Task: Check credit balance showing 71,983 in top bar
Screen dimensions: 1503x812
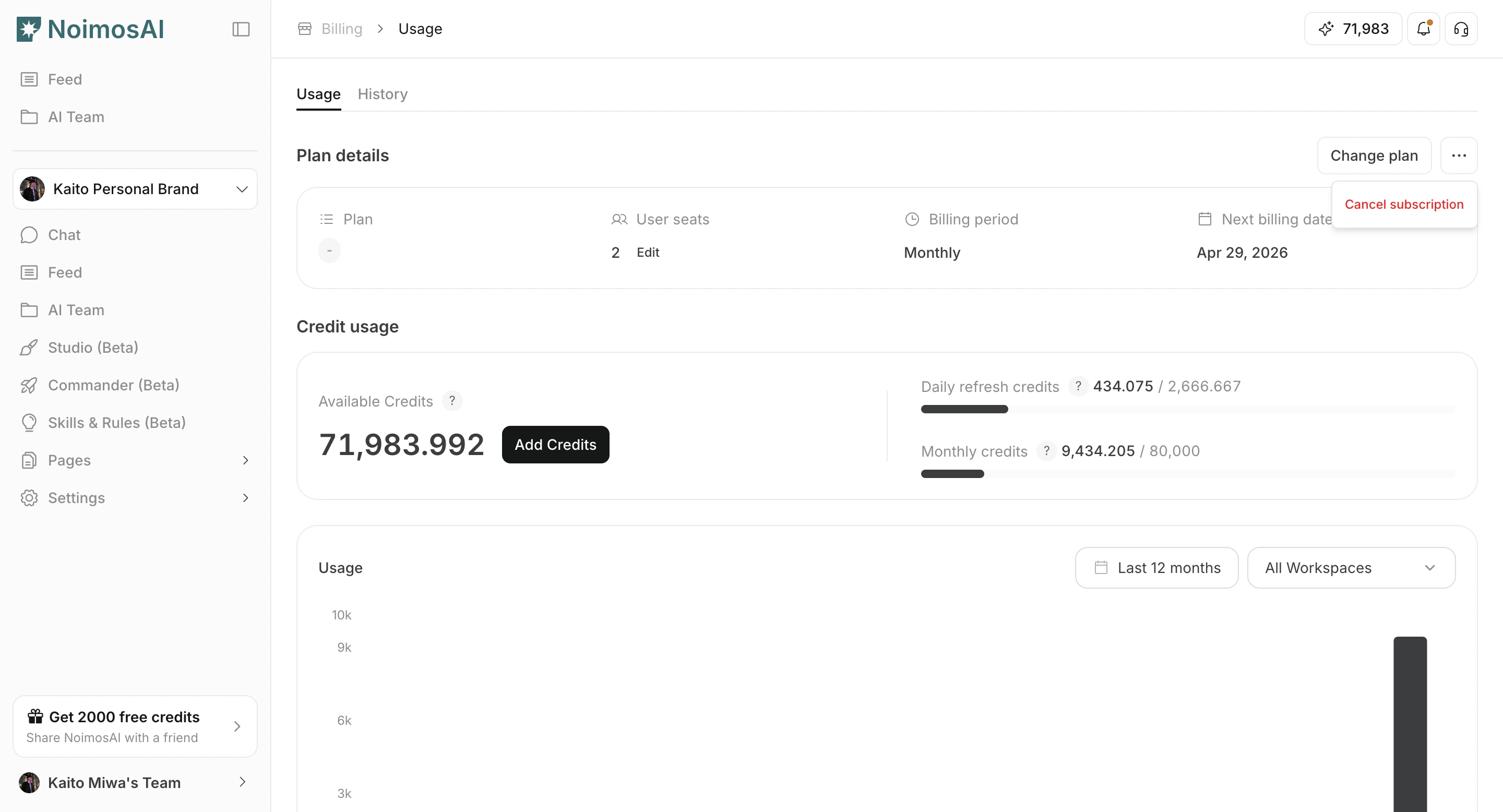Action: click(1353, 28)
